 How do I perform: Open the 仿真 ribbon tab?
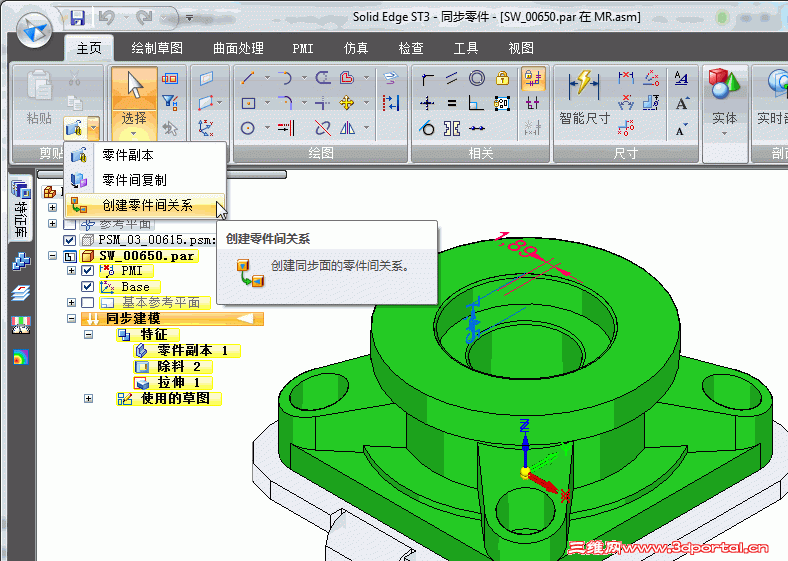[356, 48]
